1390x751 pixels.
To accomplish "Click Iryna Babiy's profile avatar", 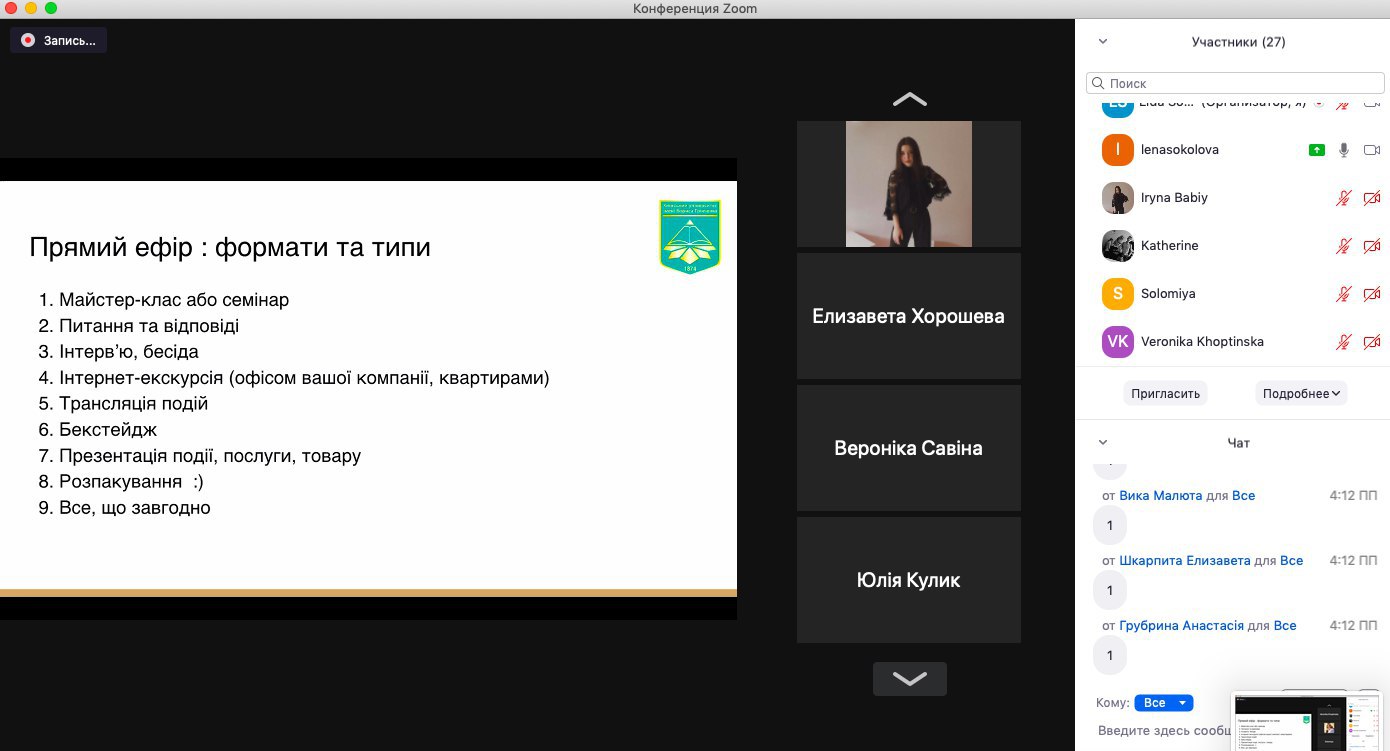I will click(x=1118, y=198).
